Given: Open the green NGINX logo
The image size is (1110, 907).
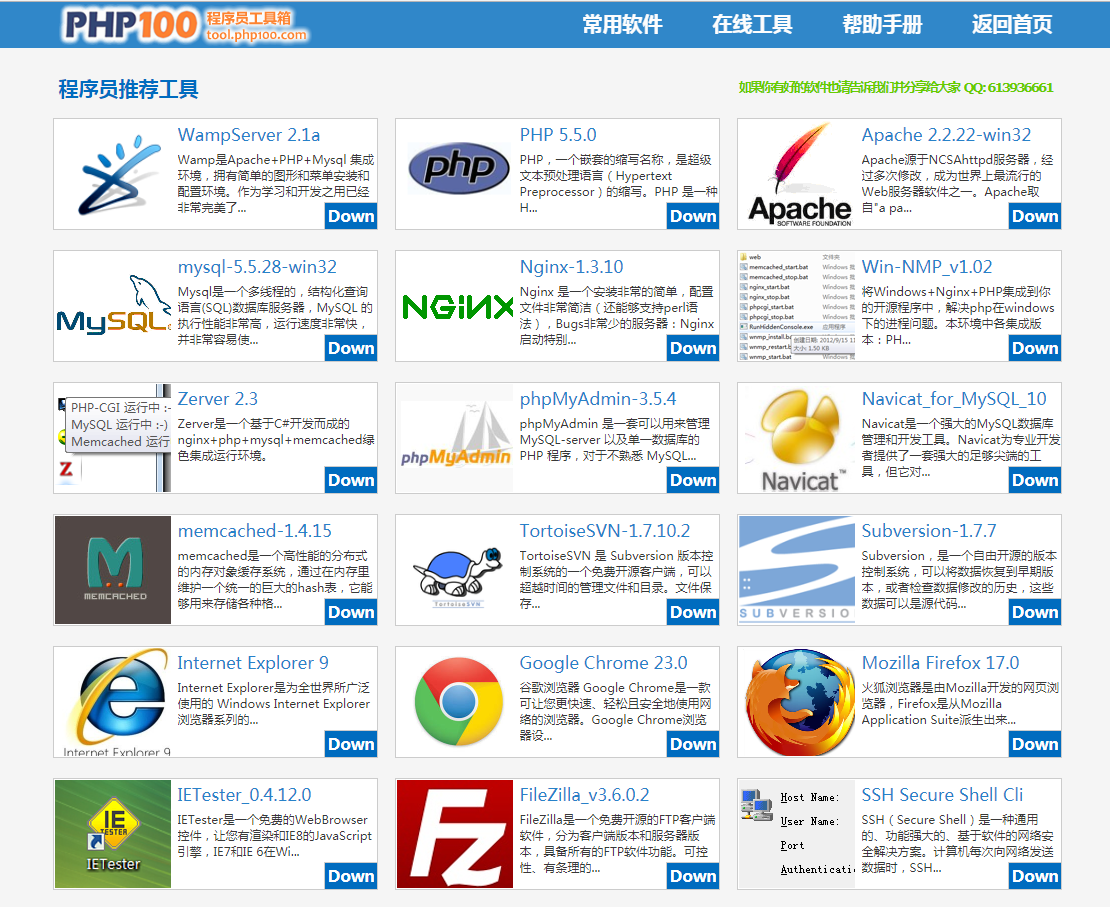Looking at the screenshot, I should point(457,307).
